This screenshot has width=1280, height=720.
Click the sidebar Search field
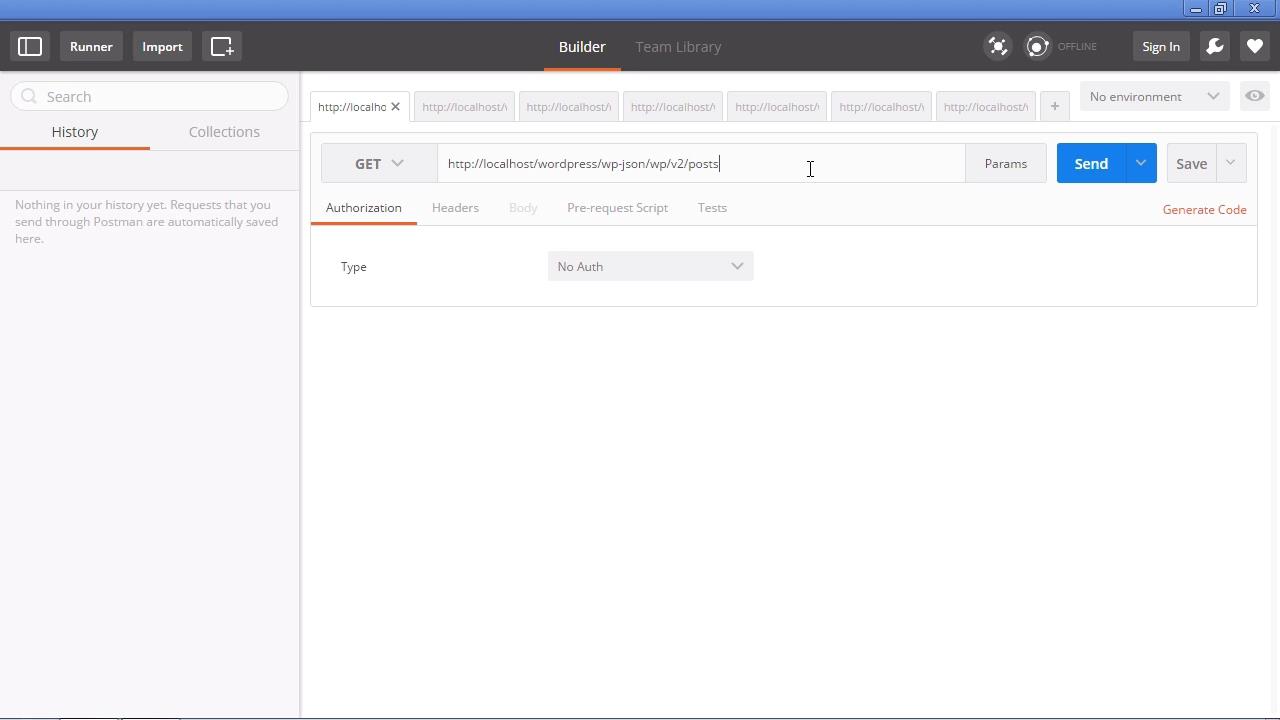click(150, 97)
